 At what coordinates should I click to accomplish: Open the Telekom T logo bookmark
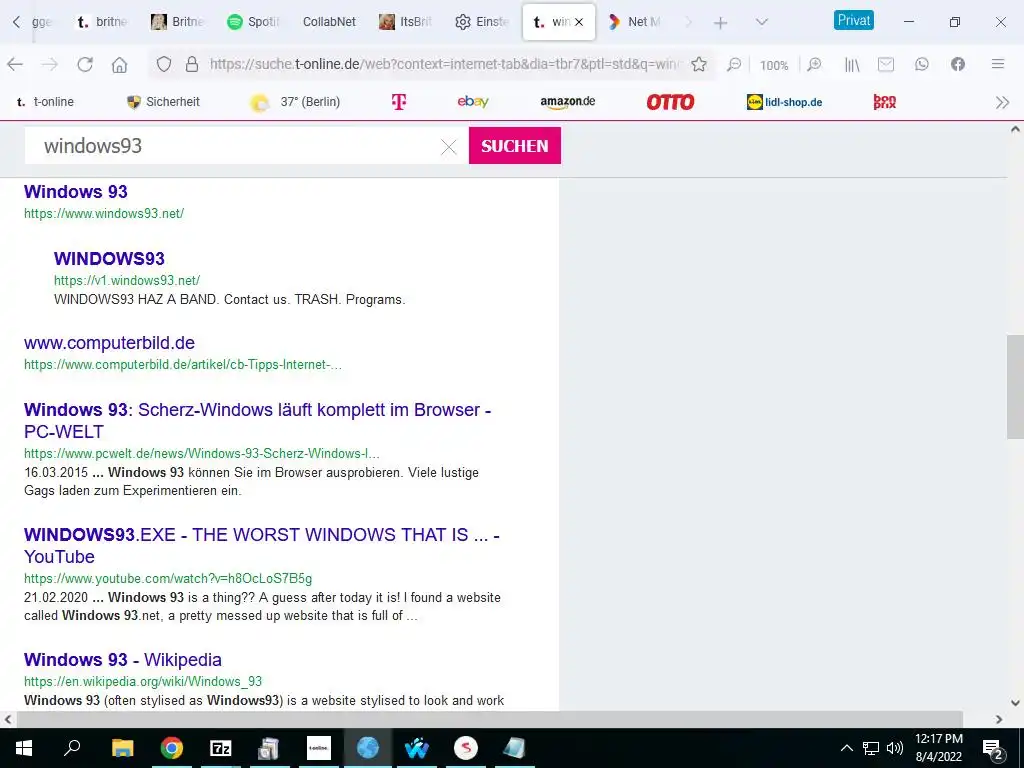399,102
